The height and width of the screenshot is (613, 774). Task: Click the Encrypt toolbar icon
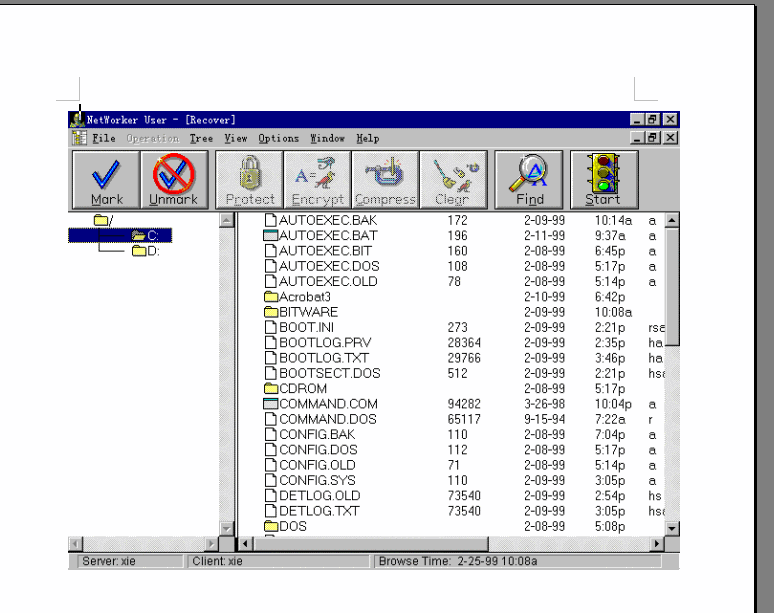pos(317,179)
